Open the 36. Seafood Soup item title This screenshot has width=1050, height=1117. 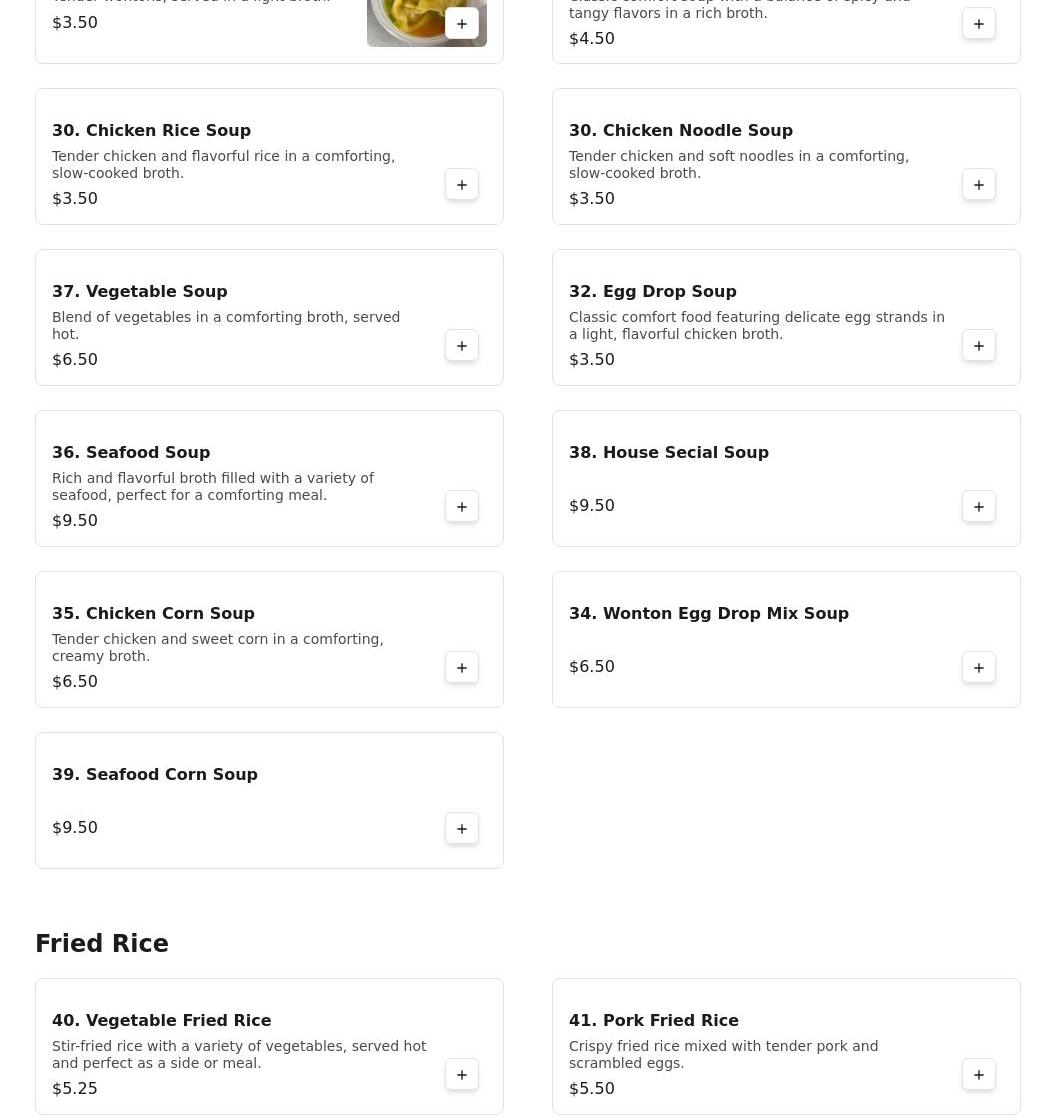click(131, 452)
